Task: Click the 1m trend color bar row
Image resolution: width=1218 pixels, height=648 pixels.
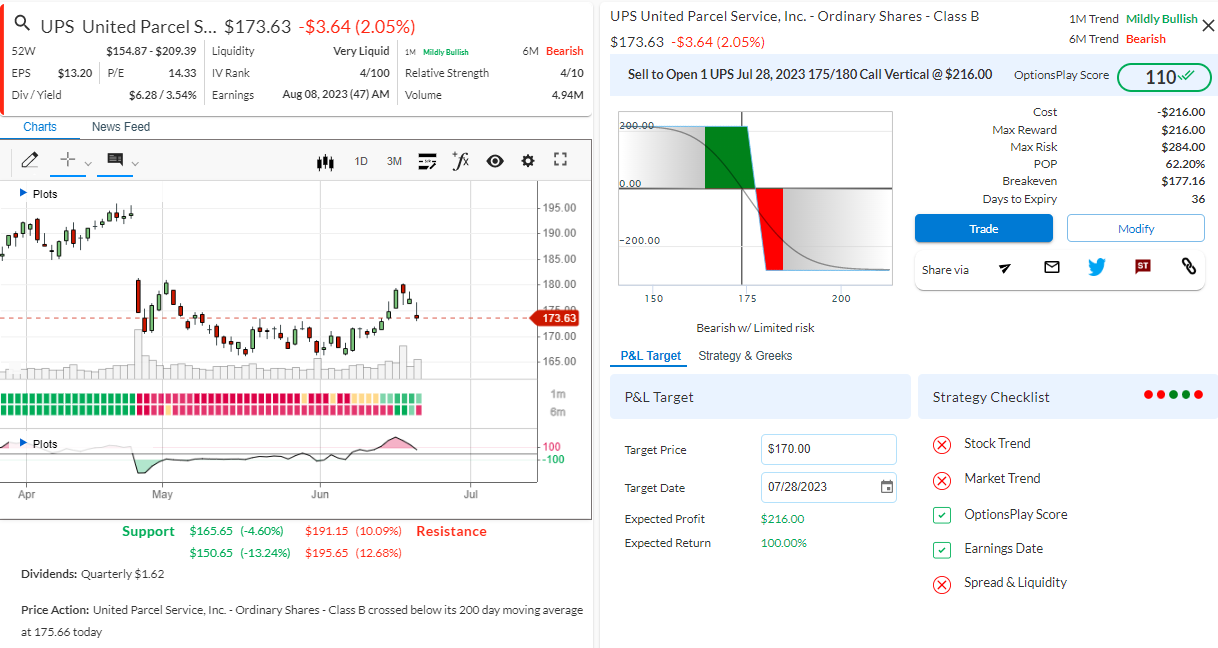Action: click(x=211, y=398)
